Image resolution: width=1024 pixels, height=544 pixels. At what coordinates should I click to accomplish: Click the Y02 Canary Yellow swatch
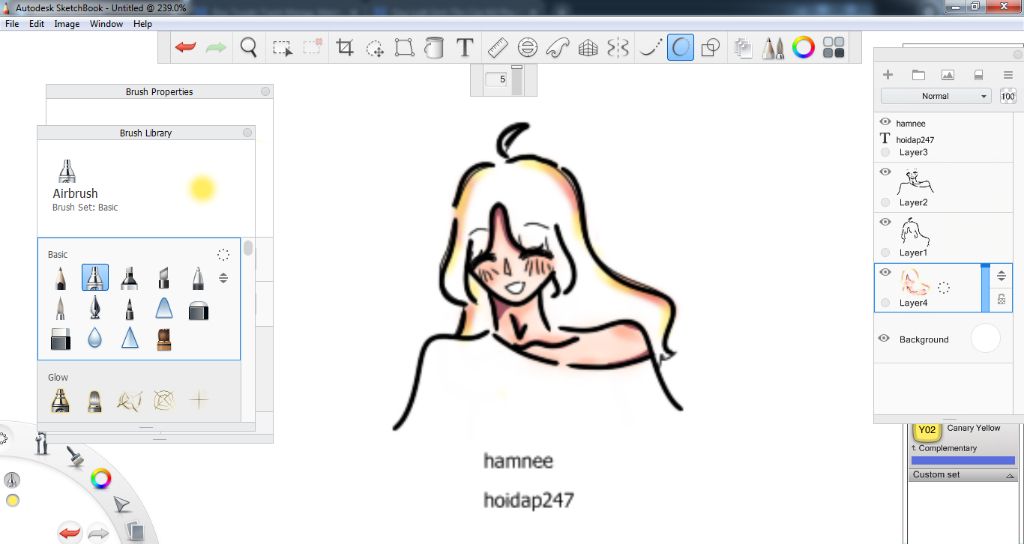tap(927, 430)
